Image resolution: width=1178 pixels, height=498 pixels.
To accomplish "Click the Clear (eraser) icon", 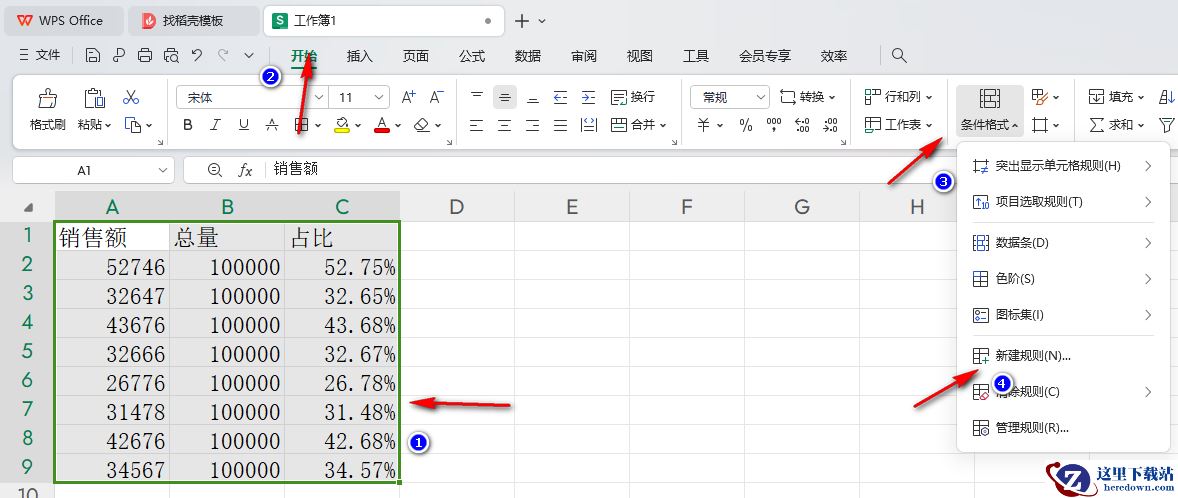I will click(x=421, y=125).
